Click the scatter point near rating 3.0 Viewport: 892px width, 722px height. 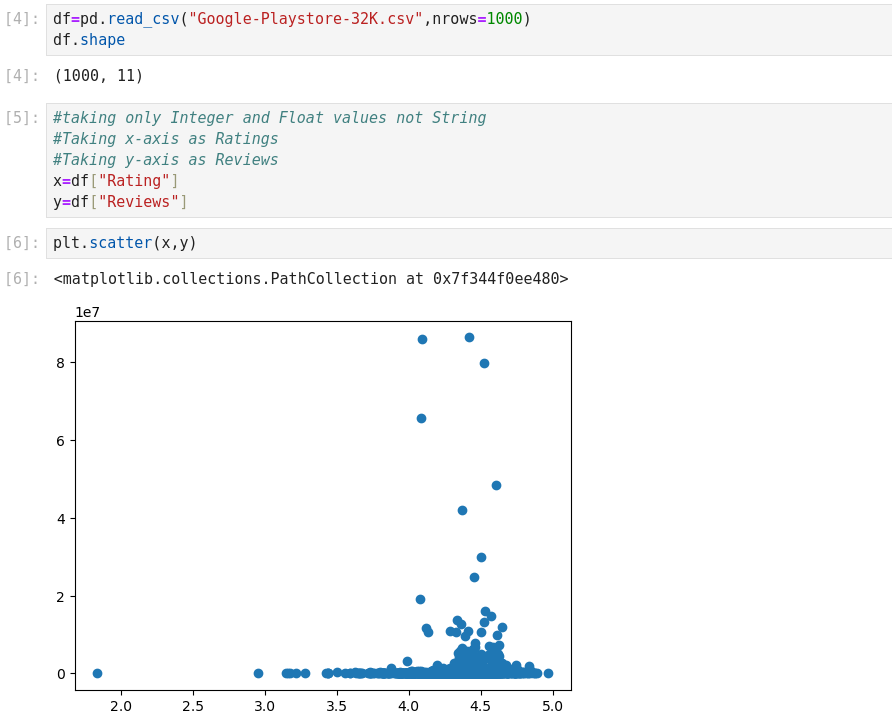(x=258, y=673)
